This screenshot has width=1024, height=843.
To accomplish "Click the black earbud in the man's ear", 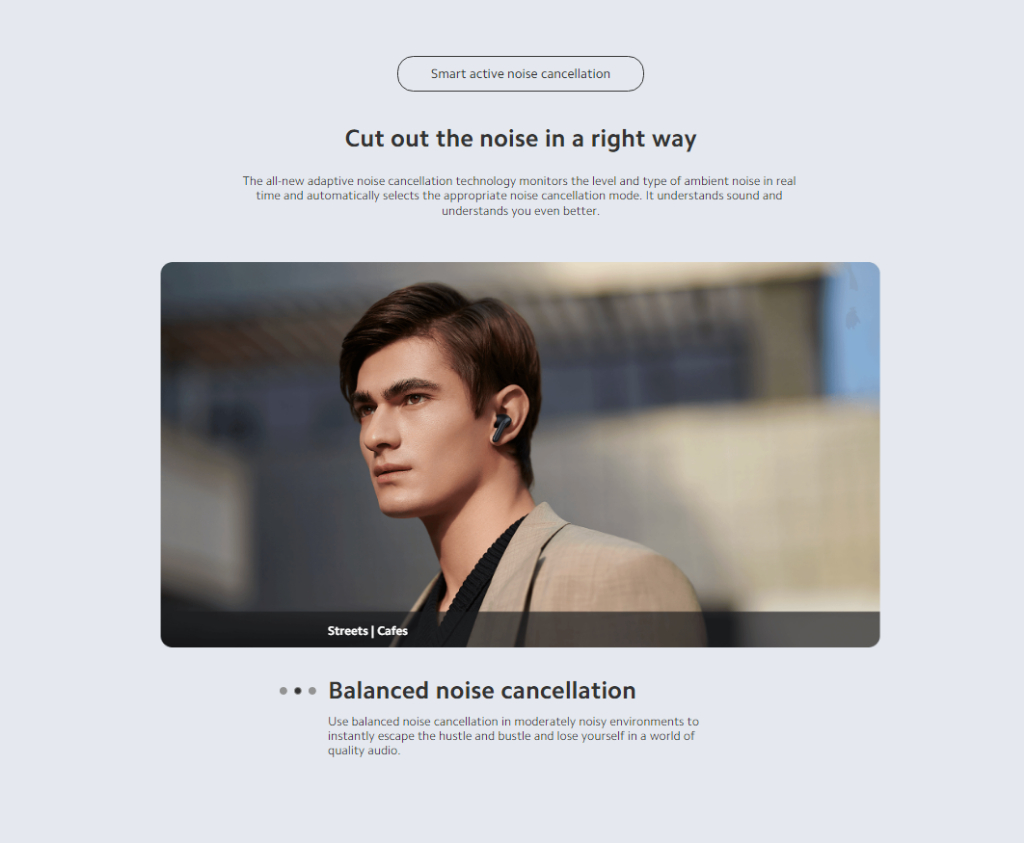I will (x=500, y=428).
